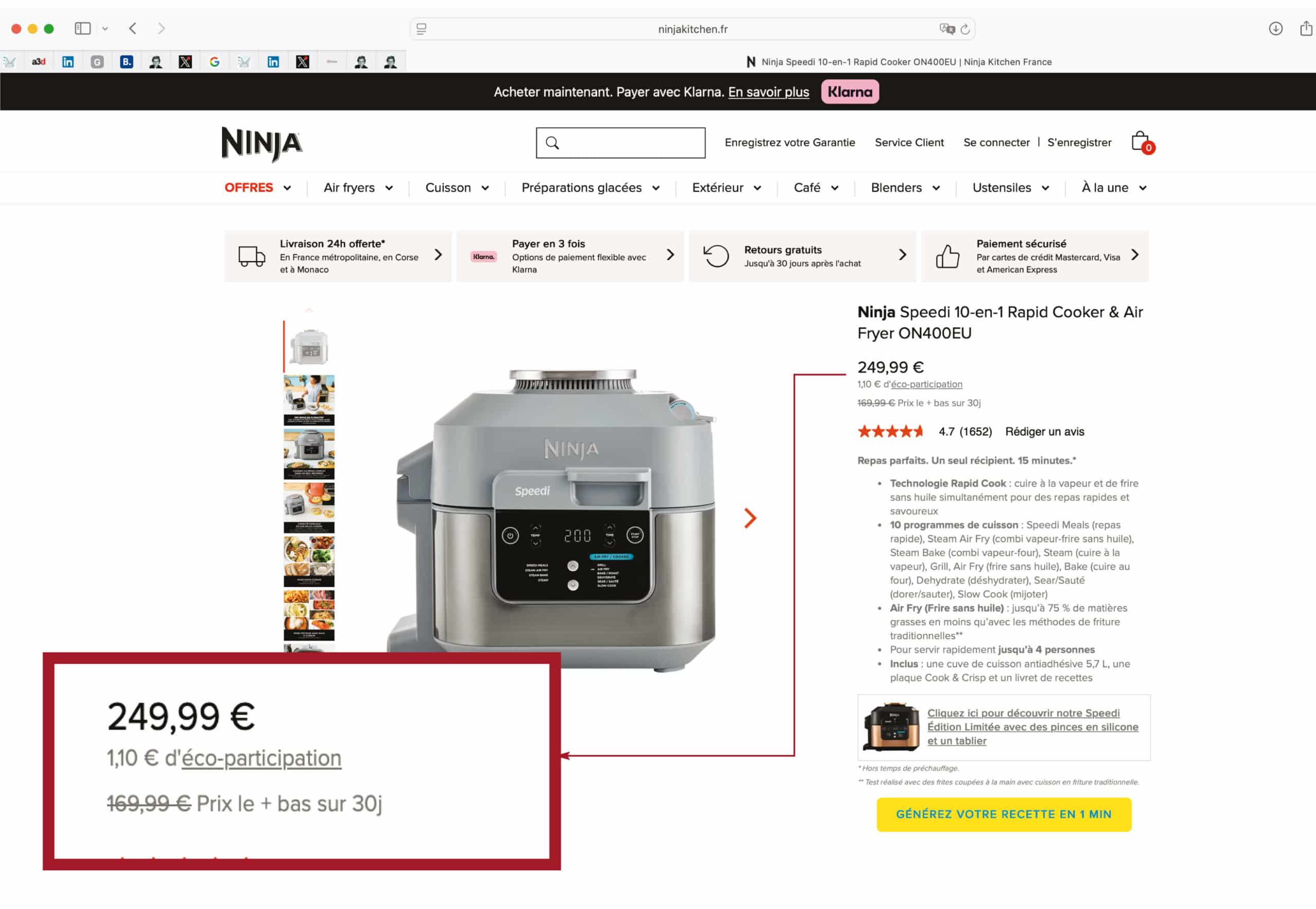
Task: Go back with the browser arrow
Action: pyautogui.click(x=133, y=28)
